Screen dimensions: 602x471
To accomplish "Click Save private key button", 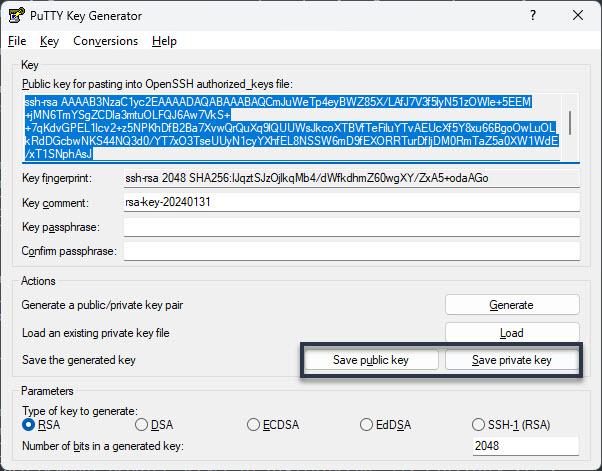I will tap(512, 360).
